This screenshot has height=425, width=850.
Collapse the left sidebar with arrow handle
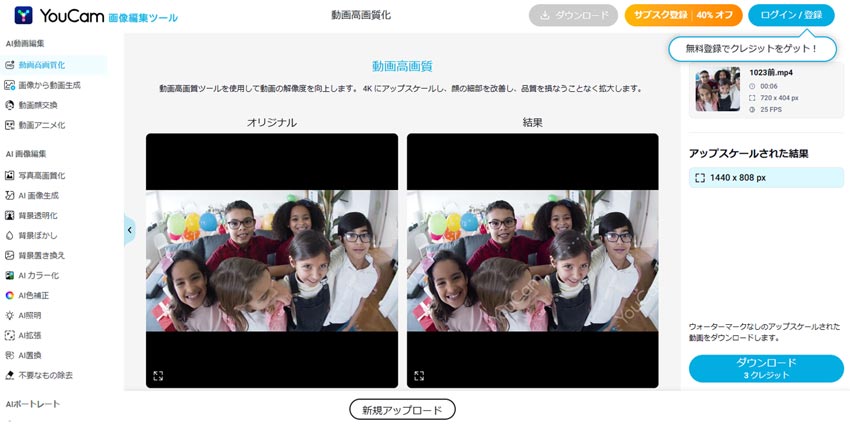pyautogui.click(x=130, y=230)
